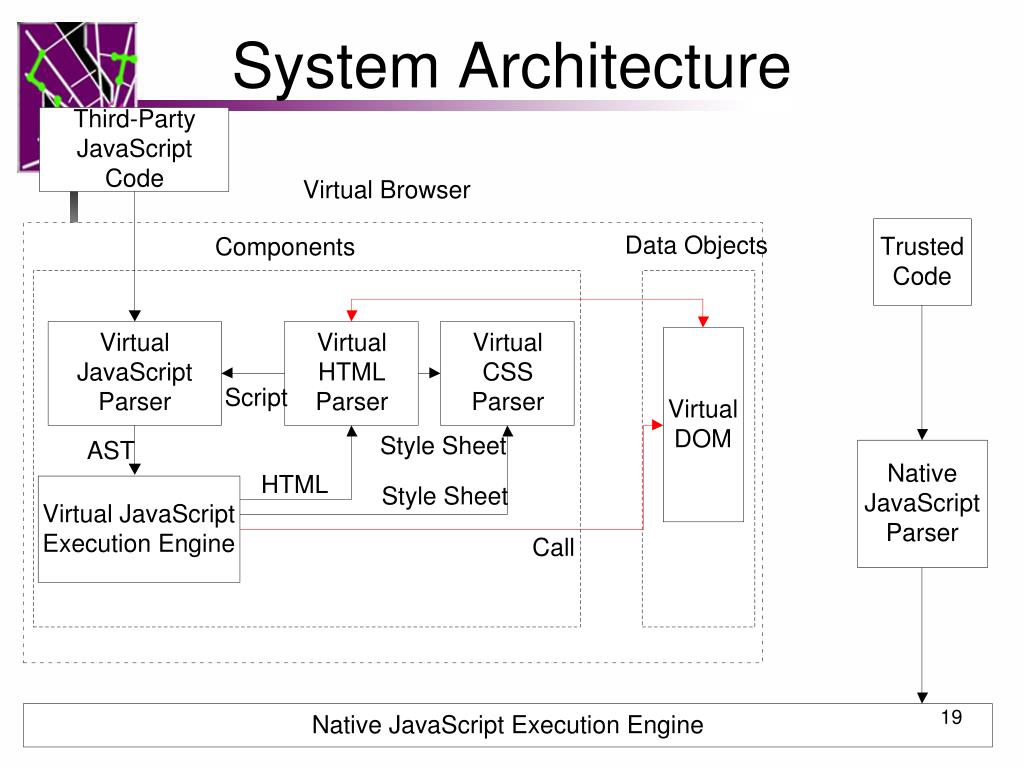Click the upper Style Sheet label
1024x768 pixels.
click(443, 446)
